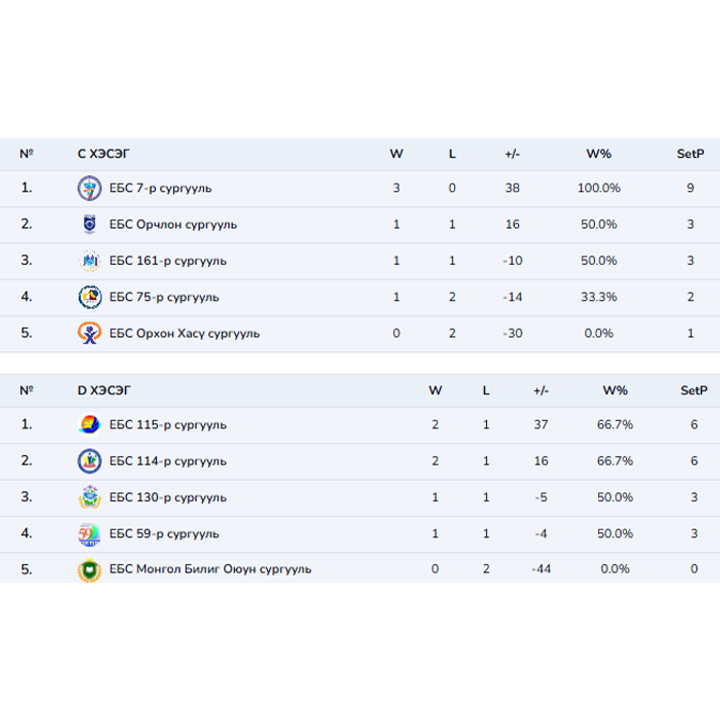The width and height of the screenshot is (720, 720).
Task: Click the ЕБС 130-р сургууль logo
Action: click(90, 497)
